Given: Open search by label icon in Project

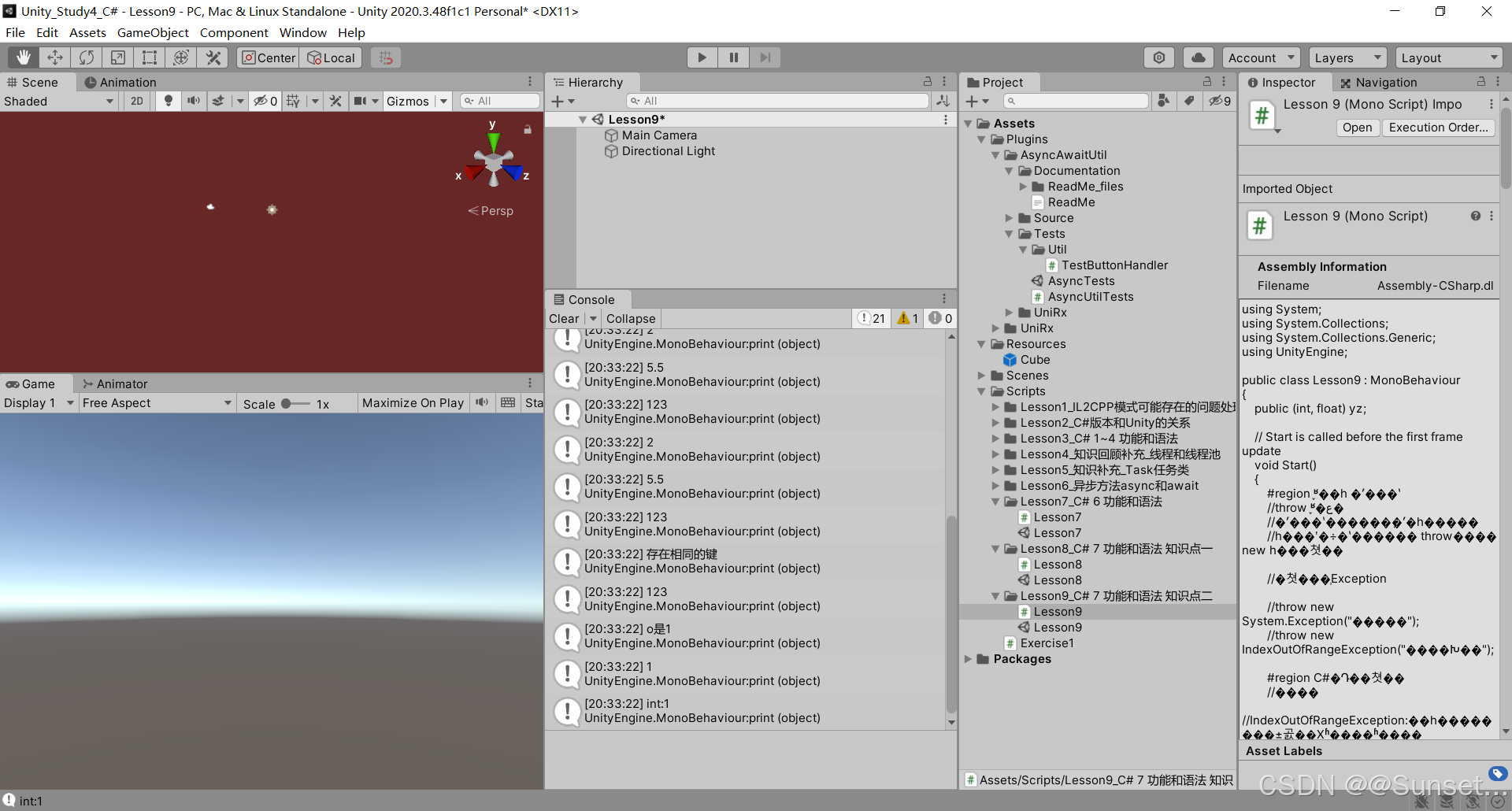Looking at the screenshot, I should [x=1190, y=101].
